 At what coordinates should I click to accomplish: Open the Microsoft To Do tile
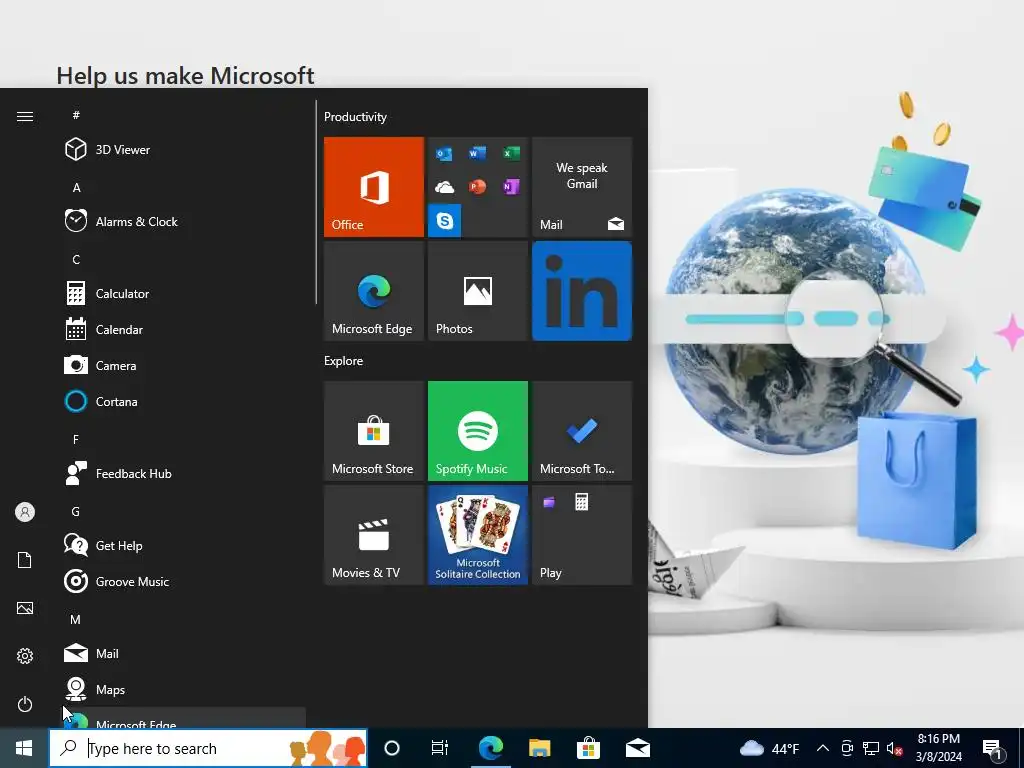pos(582,431)
